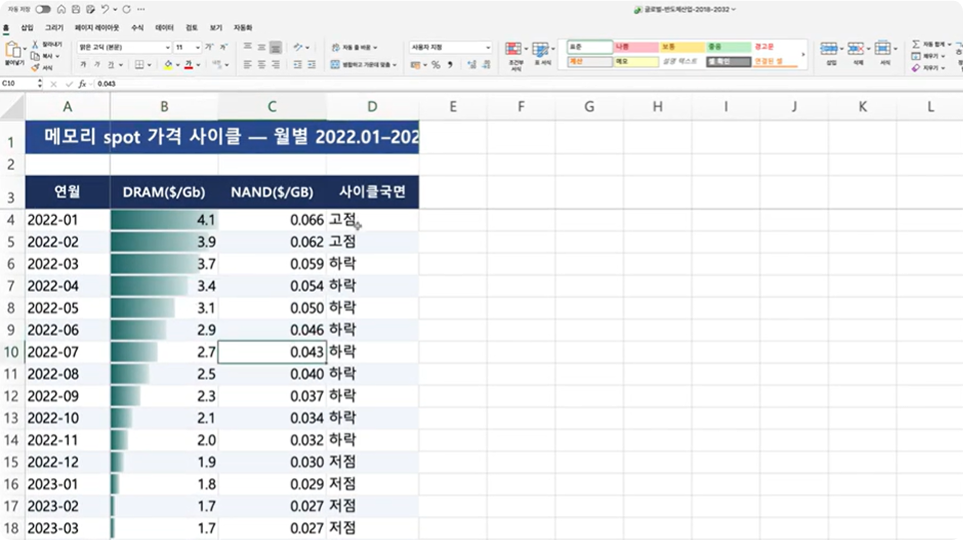This screenshot has width=963, height=540.
Task: Toggle bold (가) formatting
Action: click(x=83, y=65)
